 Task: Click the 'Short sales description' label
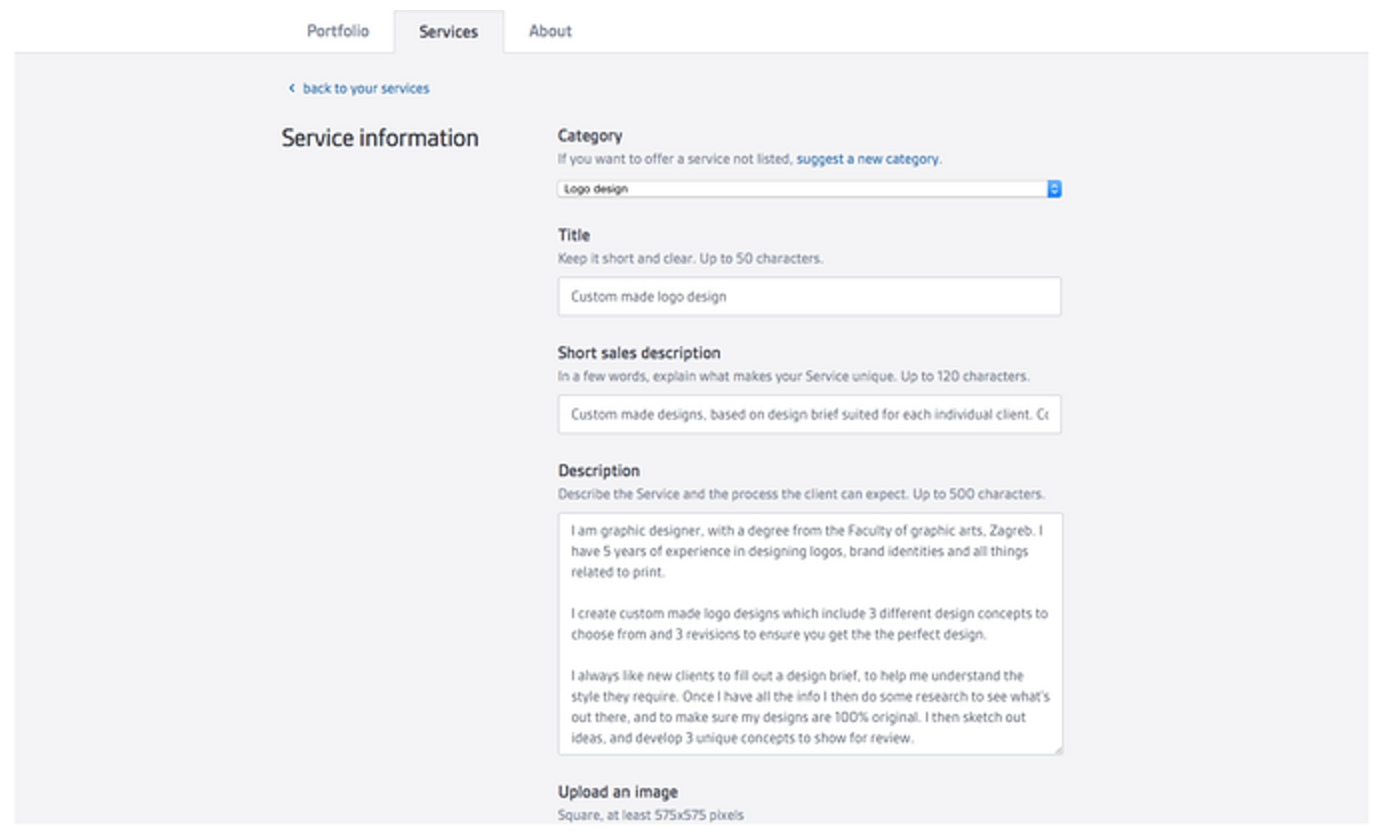pyautogui.click(x=639, y=353)
